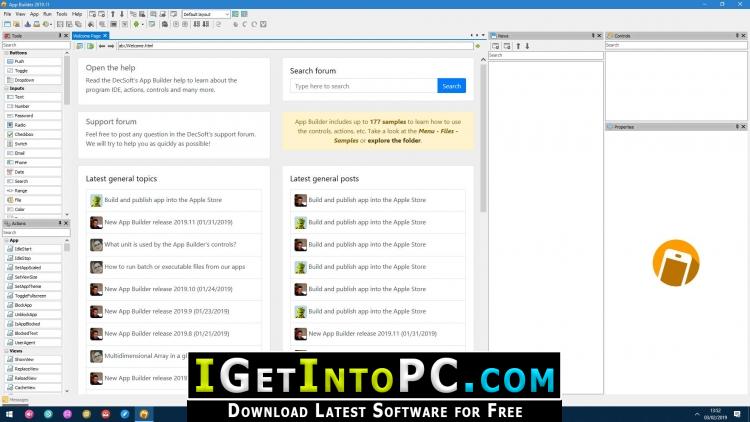Close the Welcome Page tab
This screenshot has height=422, width=750.
pos(105,36)
